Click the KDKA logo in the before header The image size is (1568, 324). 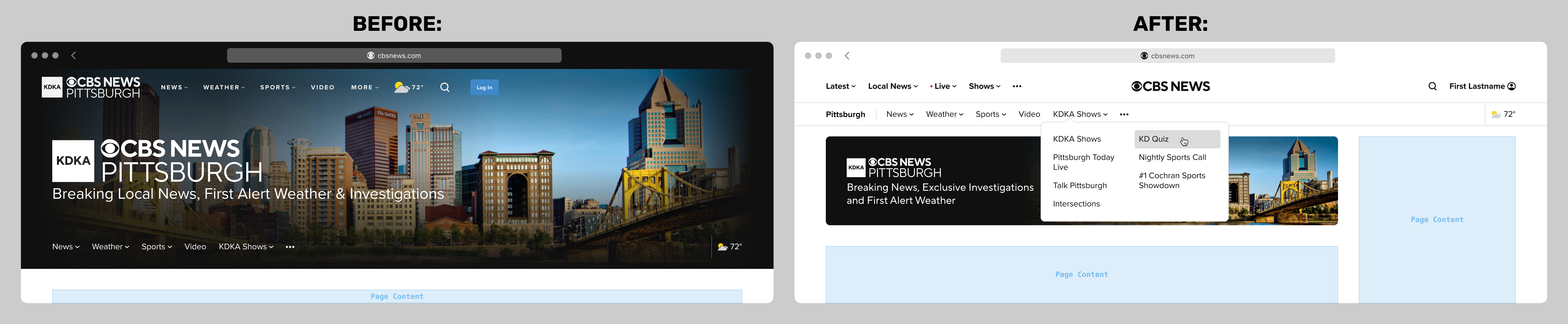click(x=52, y=87)
